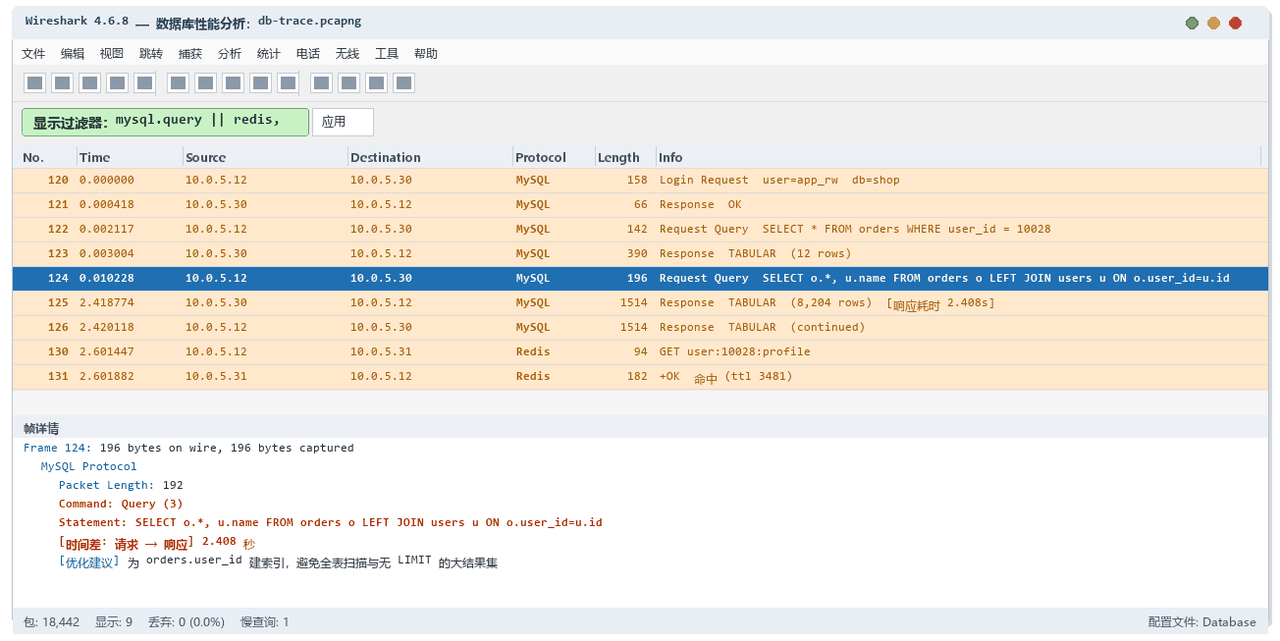Open the 帮助 menu

coord(426,54)
